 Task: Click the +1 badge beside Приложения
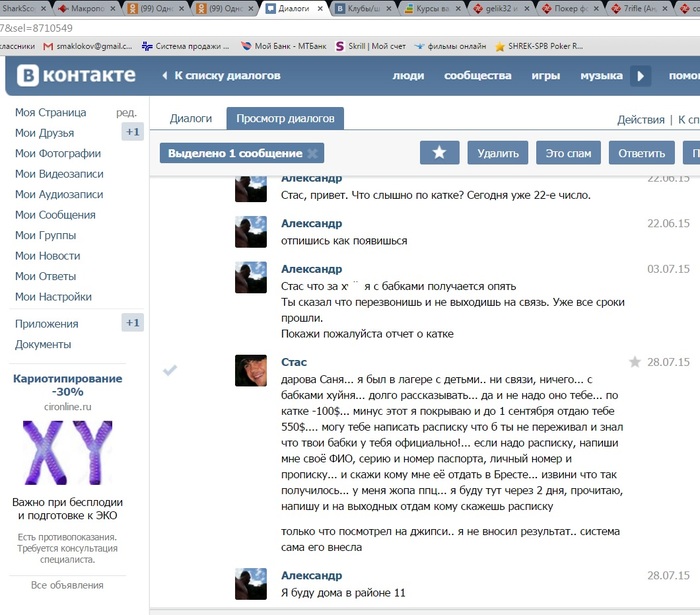[x=133, y=323]
